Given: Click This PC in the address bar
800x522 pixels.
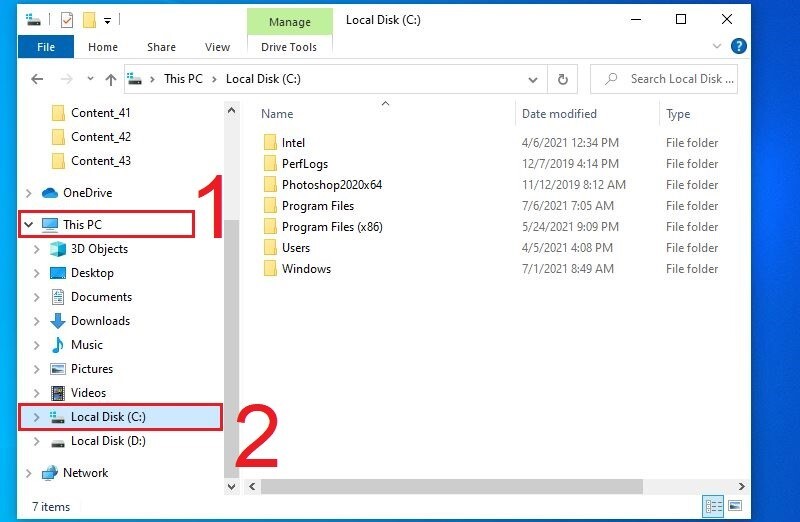Looking at the screenshot, I should click(183, 79).
